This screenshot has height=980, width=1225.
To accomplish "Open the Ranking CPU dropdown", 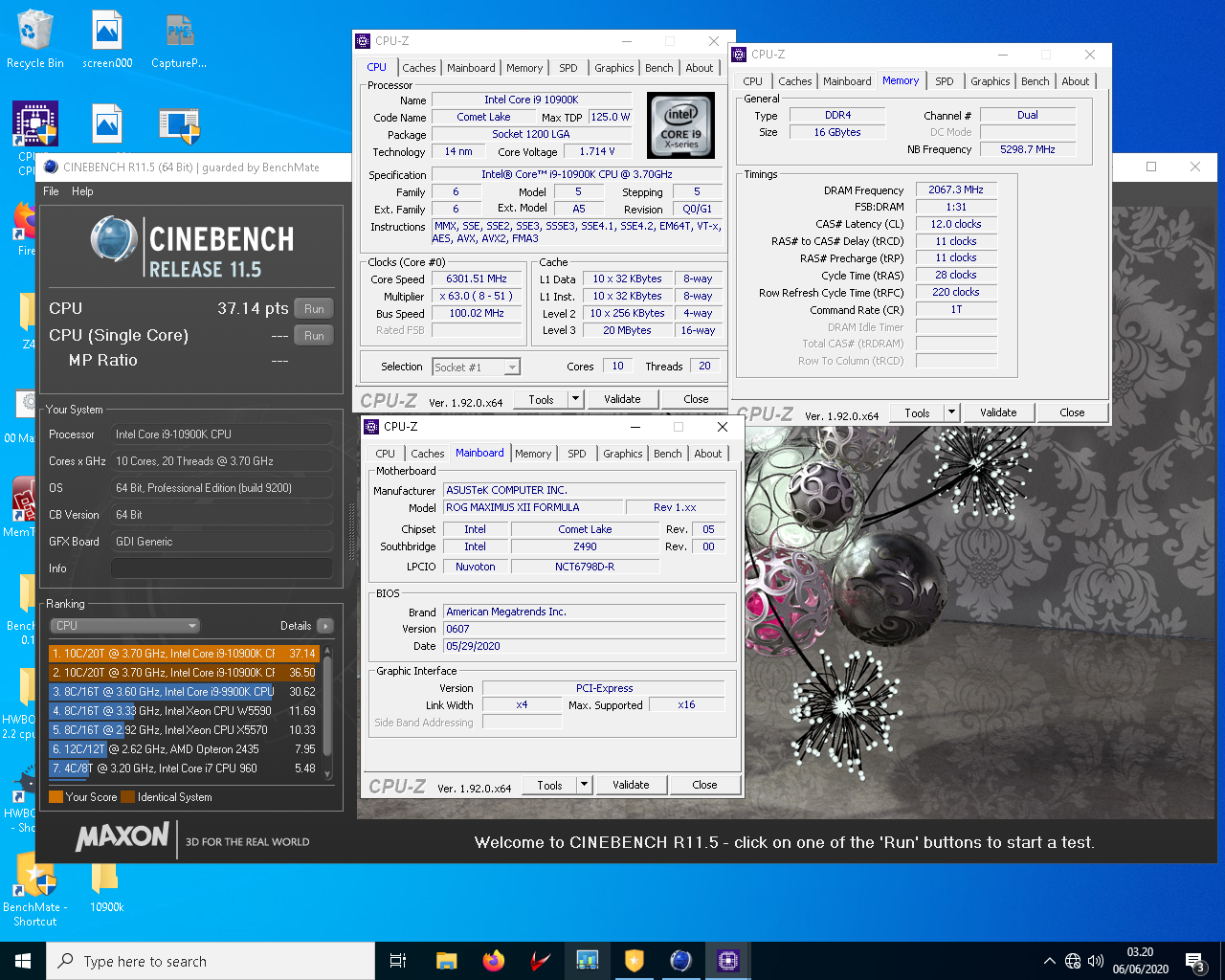I will click(x=124, y=626).
